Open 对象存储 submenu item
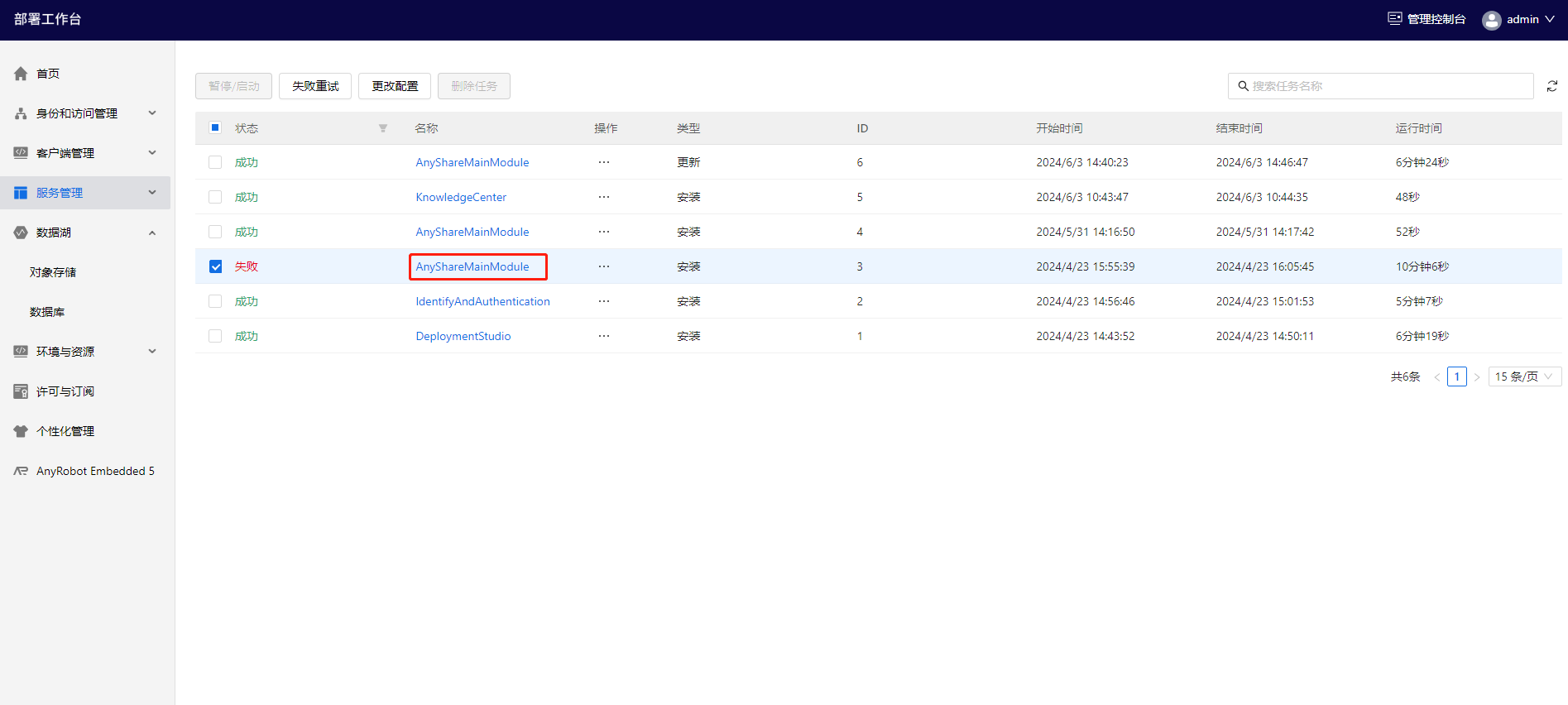 pyautogui.click(x=53, y=272)
